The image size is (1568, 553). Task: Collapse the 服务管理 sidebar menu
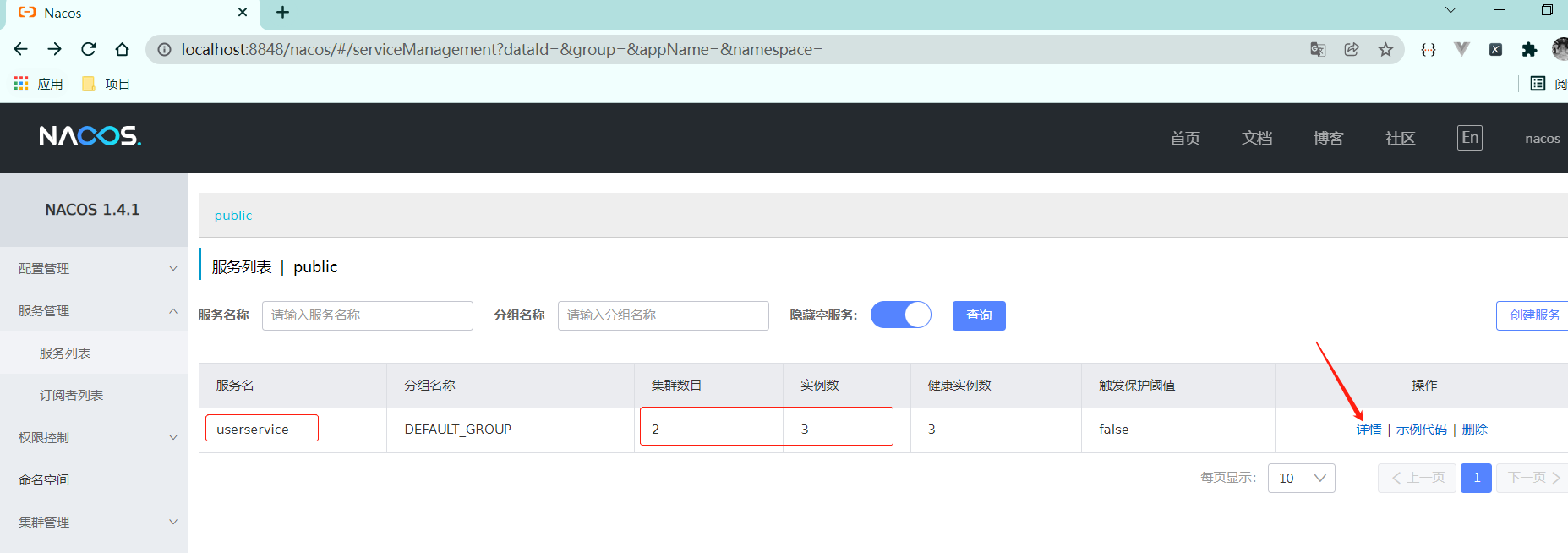(x=94, y=310)
